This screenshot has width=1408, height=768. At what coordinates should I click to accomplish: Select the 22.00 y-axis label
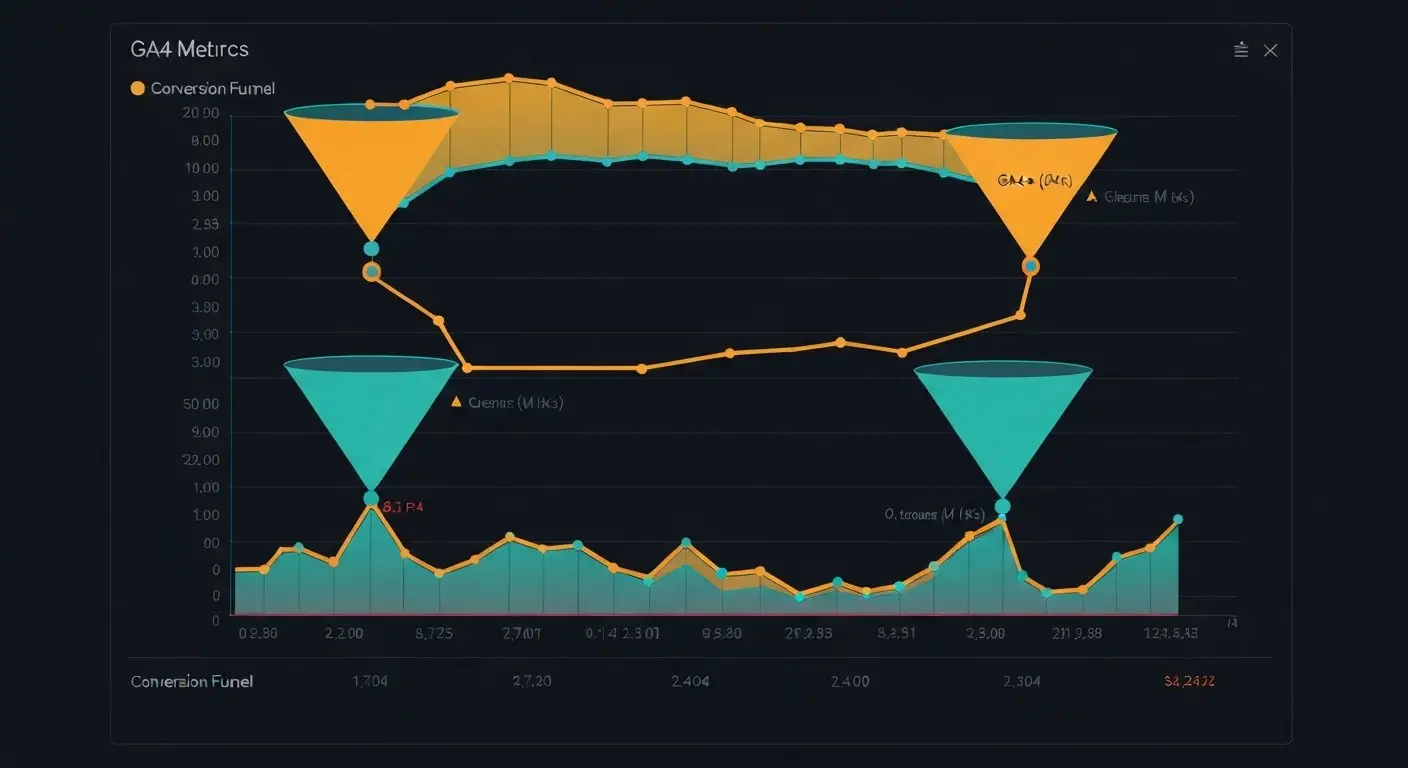tap(201, 460)
